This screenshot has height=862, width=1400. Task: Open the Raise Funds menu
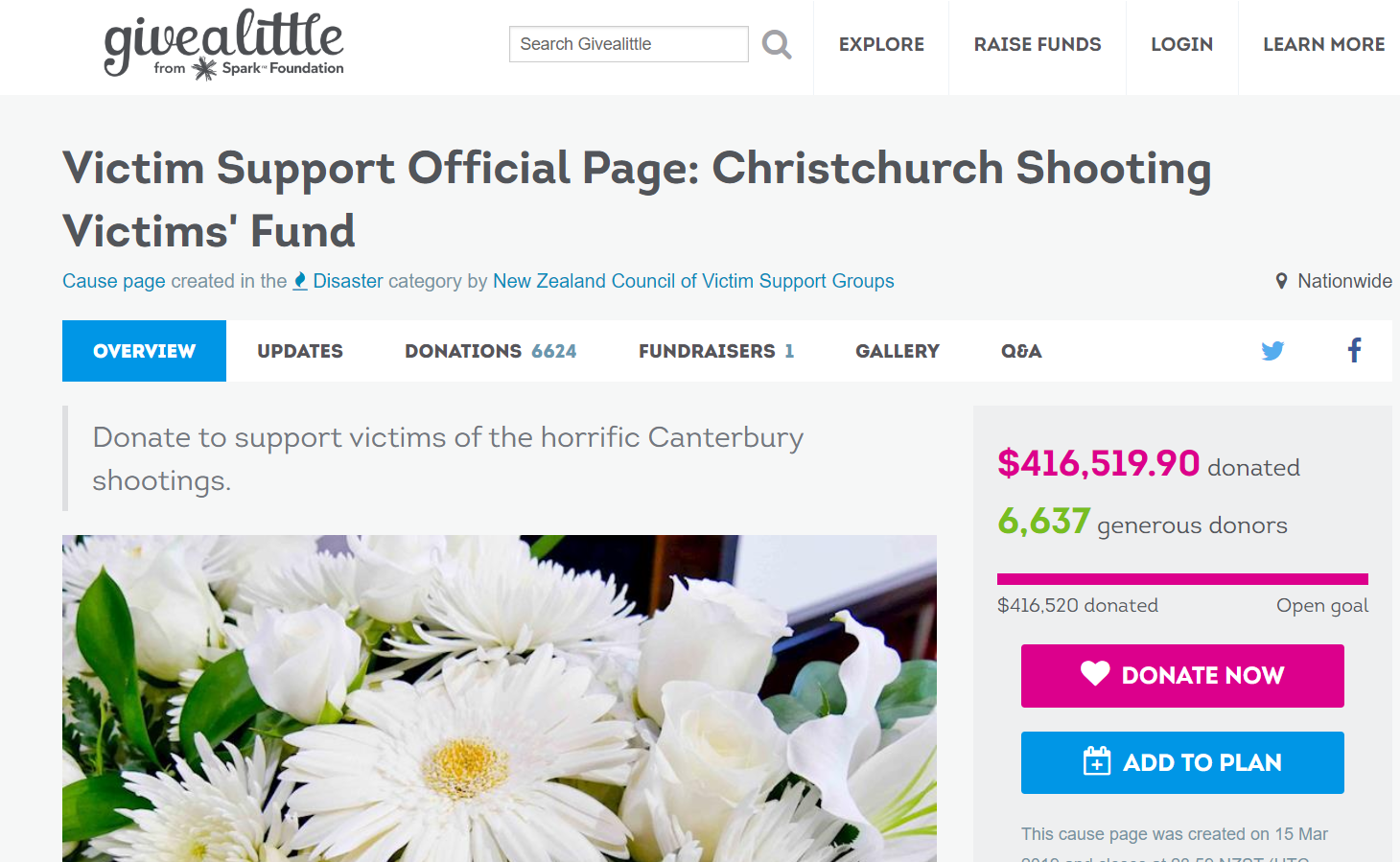[x=1038, y=44]
